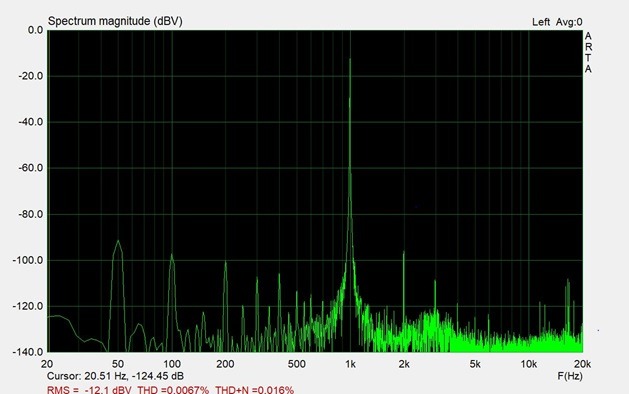The height and width of the screenshot is (394, 629).
Task: Click the 50 Hz hum peak
Action: tap(118, 241)
